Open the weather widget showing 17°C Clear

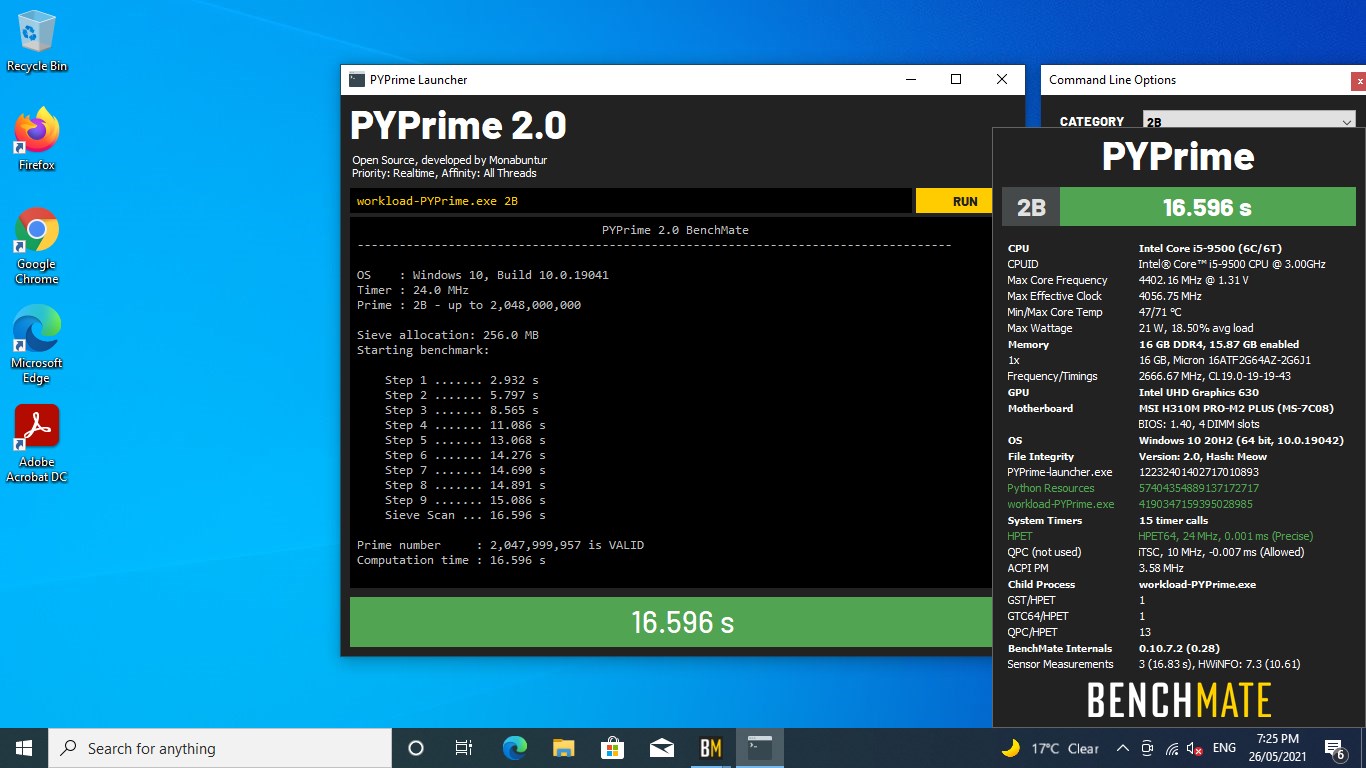click(1050, 748)
